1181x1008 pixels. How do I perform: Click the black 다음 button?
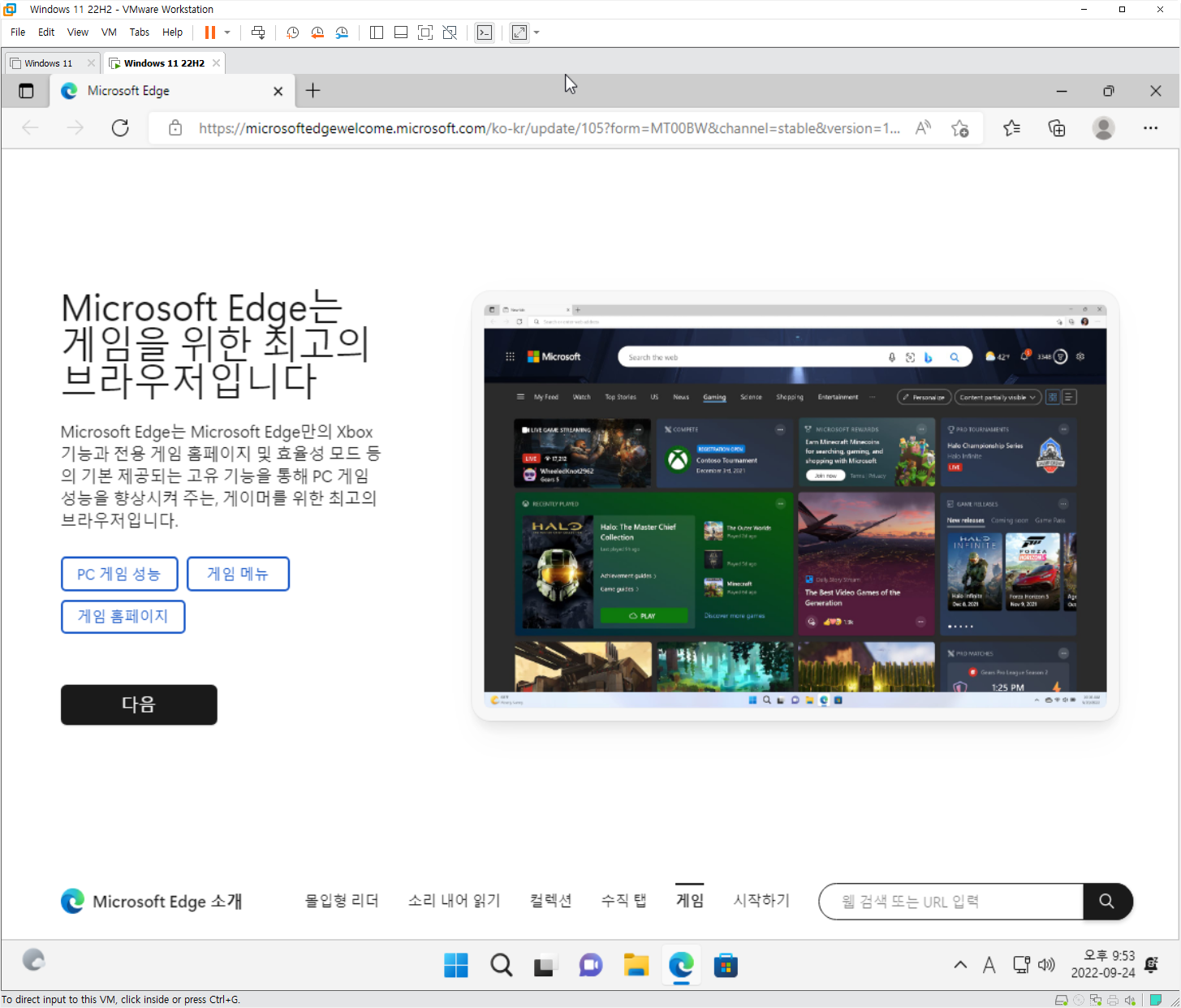point(139,704)
